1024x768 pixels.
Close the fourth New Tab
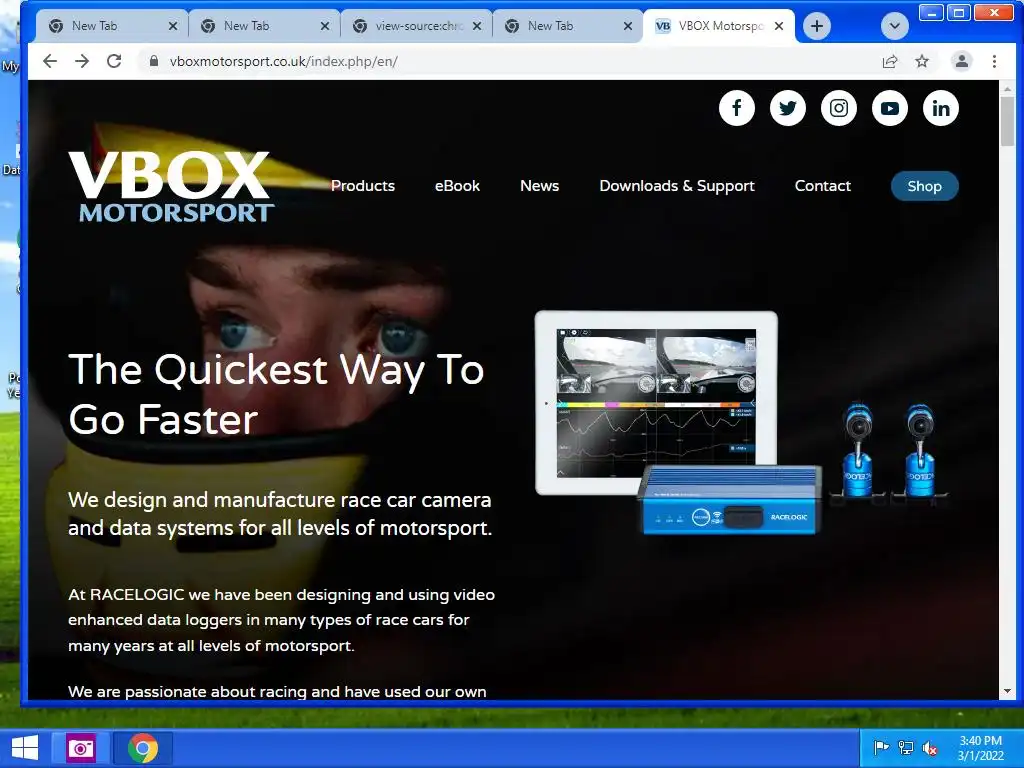pyautogui.click(x=628, y=26)
